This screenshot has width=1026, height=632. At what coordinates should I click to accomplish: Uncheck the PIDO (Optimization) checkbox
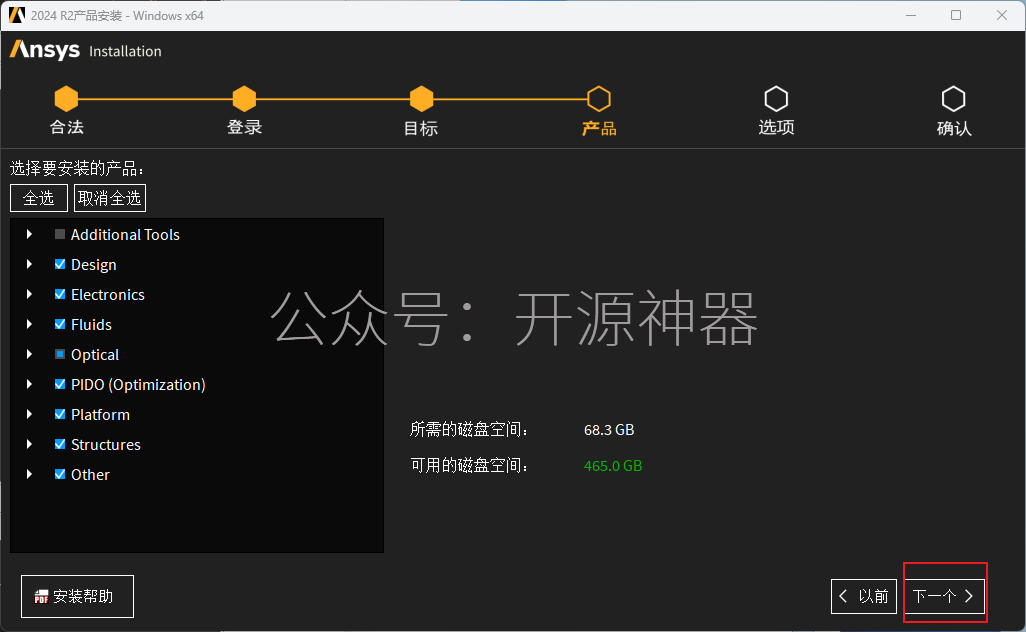pos(60,384)
